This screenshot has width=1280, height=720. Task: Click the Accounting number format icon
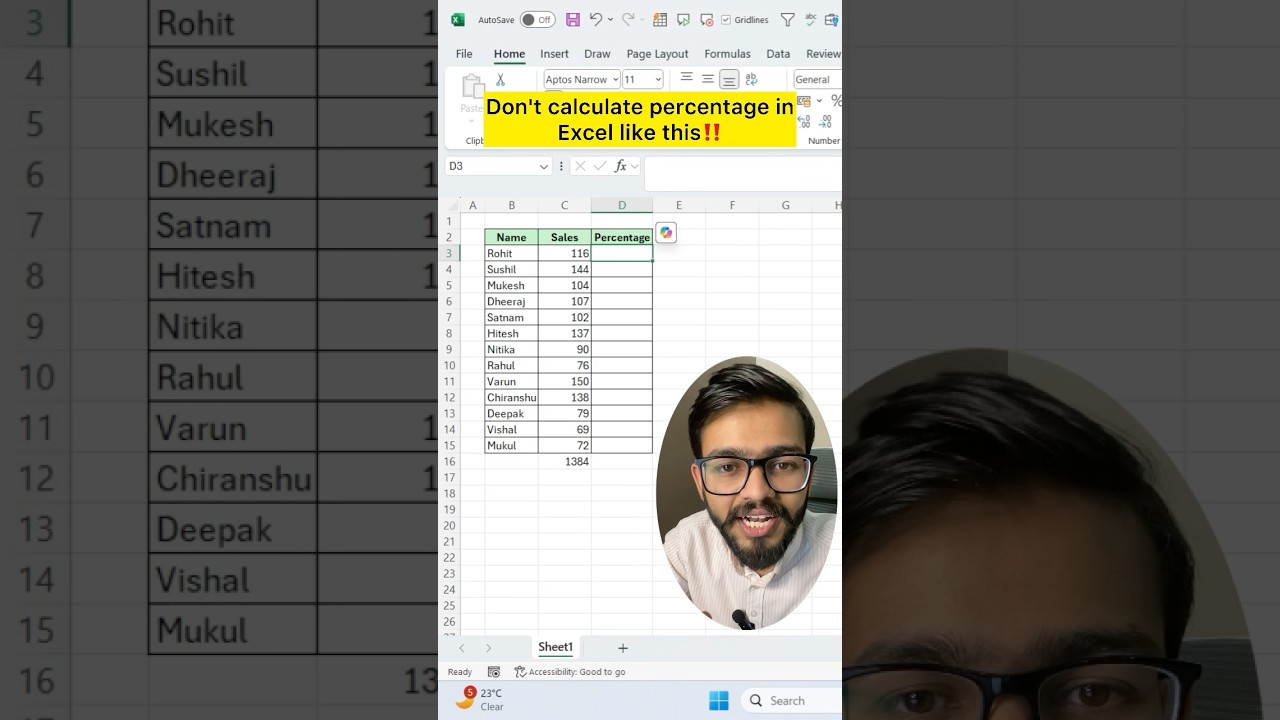pyautogui.click(x=804, y=101)
